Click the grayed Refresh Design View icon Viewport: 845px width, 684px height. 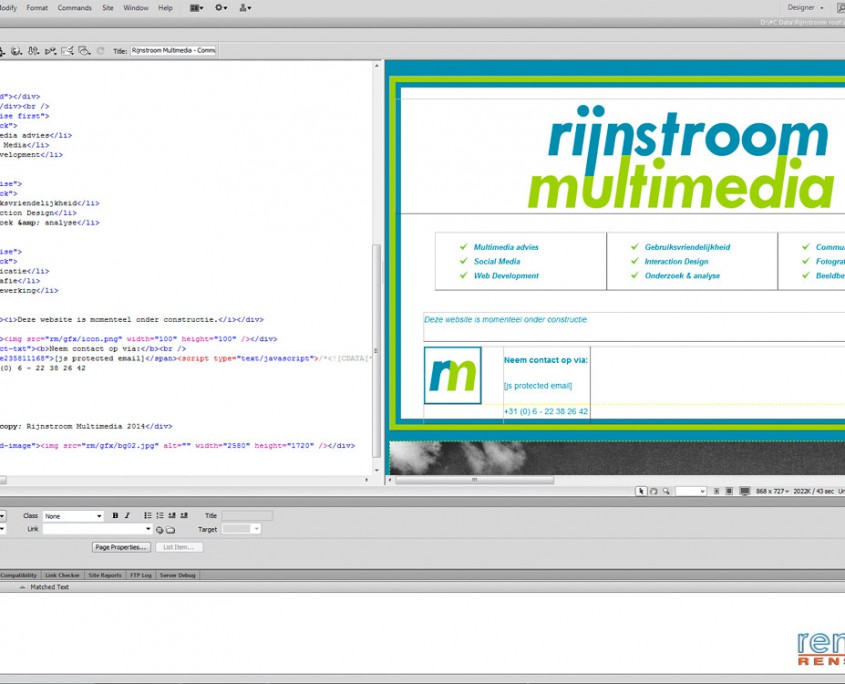pos(100,51)
